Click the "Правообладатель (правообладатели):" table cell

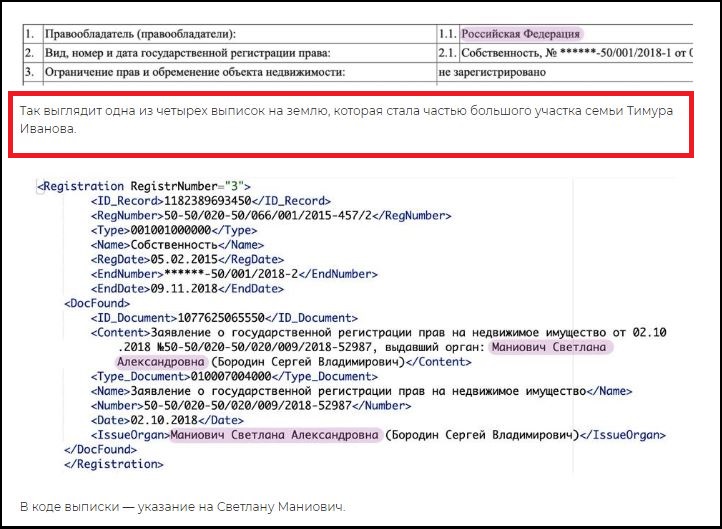pos(143,33)
